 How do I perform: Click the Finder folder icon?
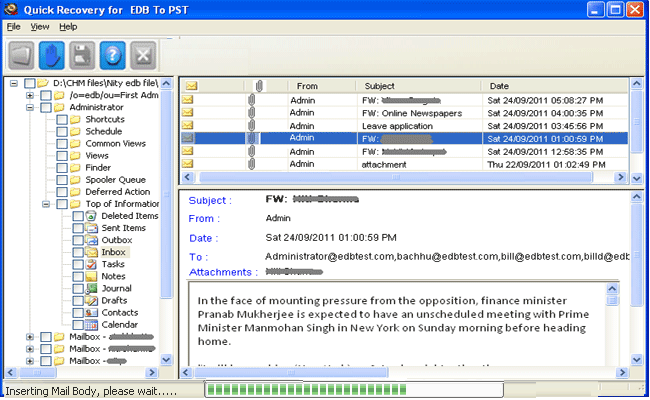click(x=75, y=168)
